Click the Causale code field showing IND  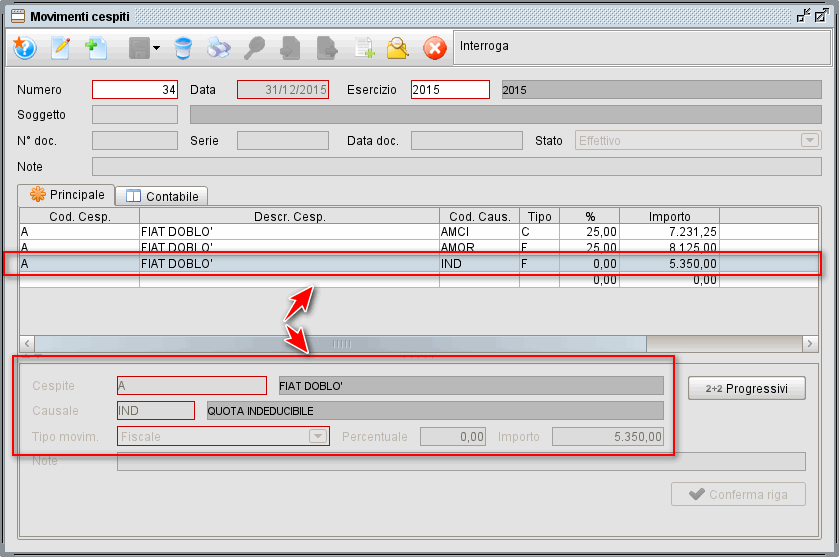tap(156, 410)
